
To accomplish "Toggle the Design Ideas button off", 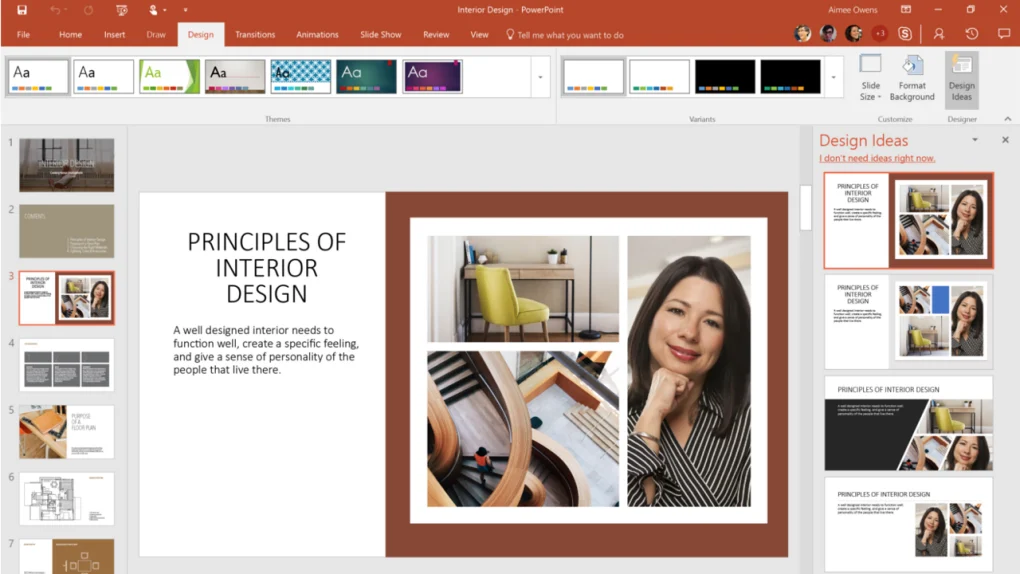I will 961,78.
